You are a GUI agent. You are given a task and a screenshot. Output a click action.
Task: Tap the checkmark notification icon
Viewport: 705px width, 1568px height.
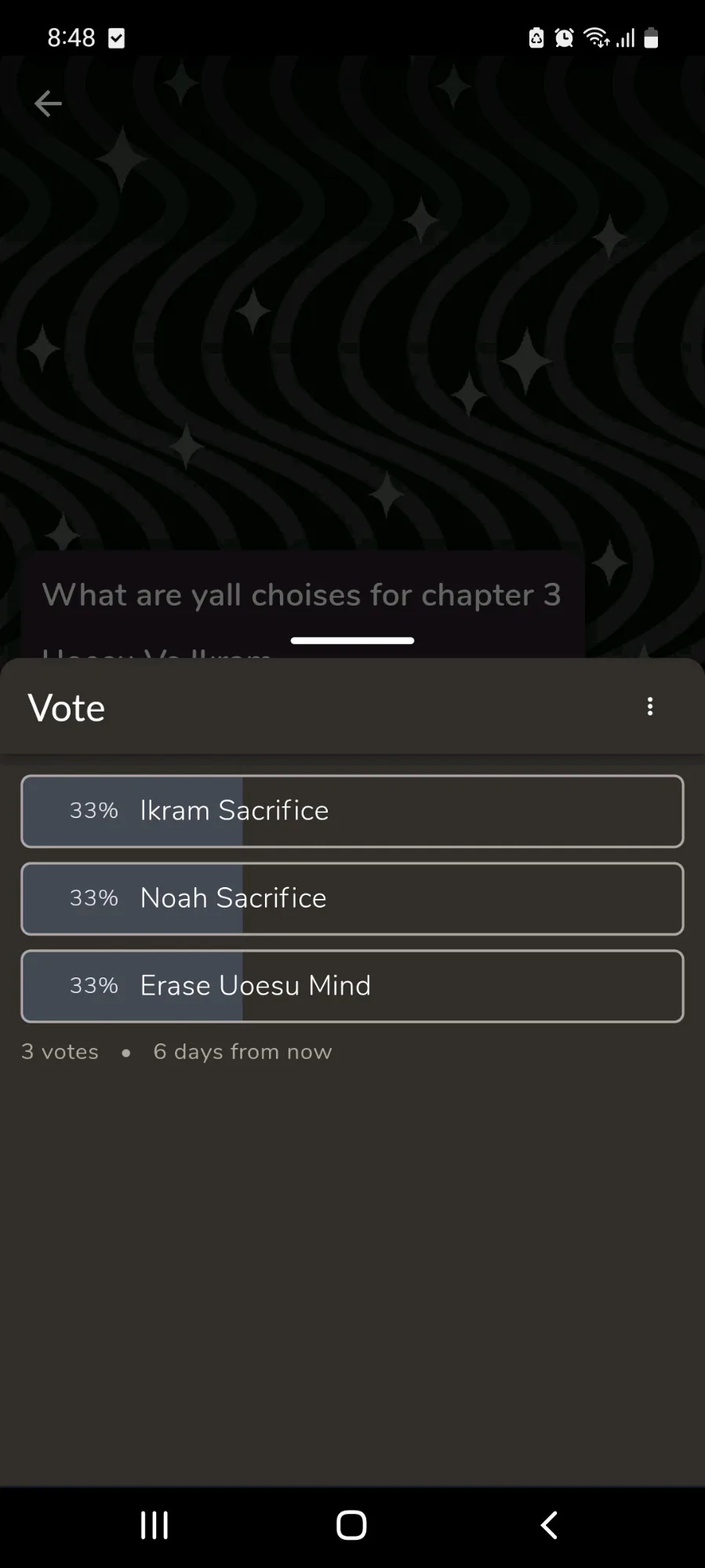tap(116, 38)
